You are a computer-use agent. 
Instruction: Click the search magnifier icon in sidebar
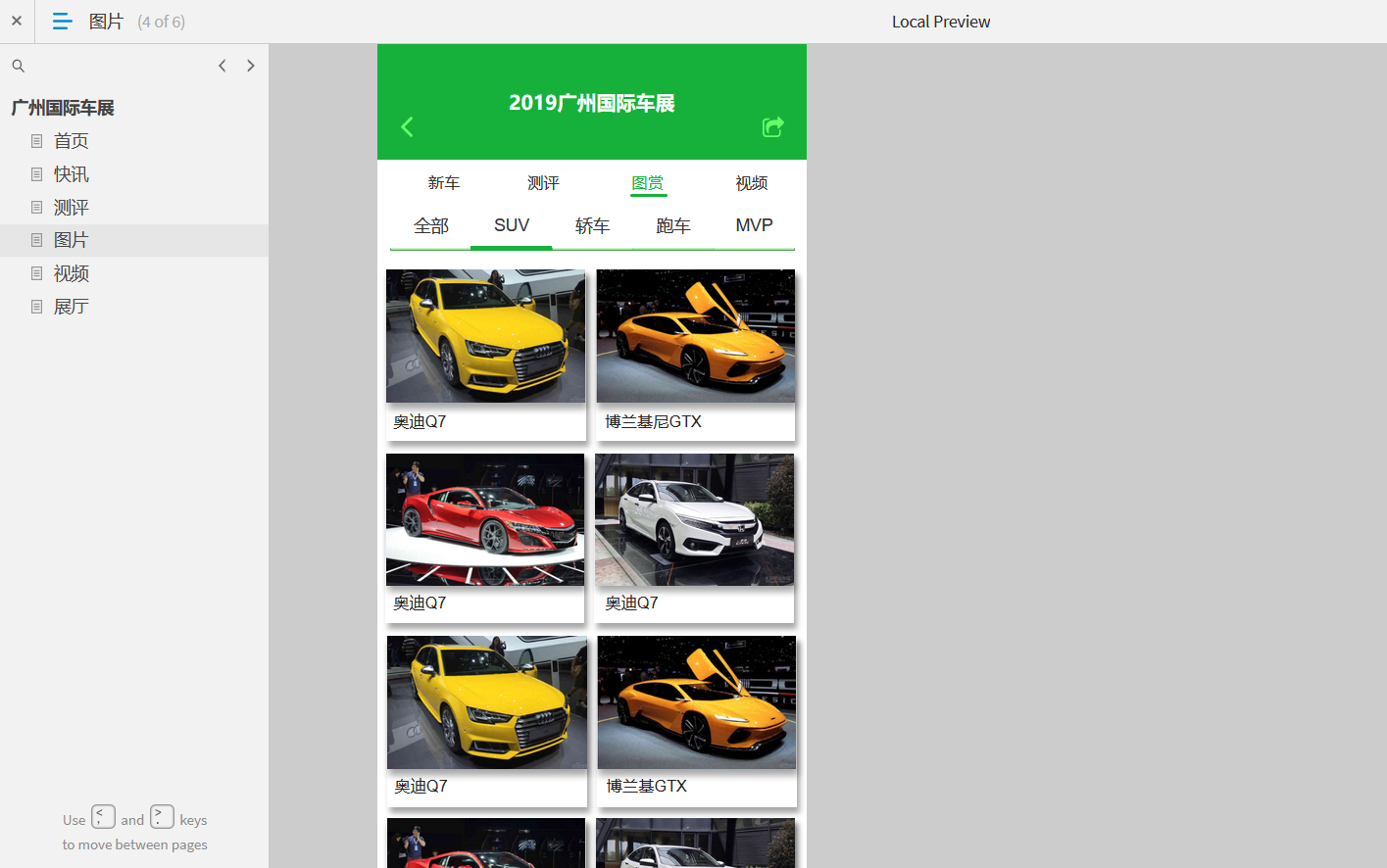click(18, 66)
